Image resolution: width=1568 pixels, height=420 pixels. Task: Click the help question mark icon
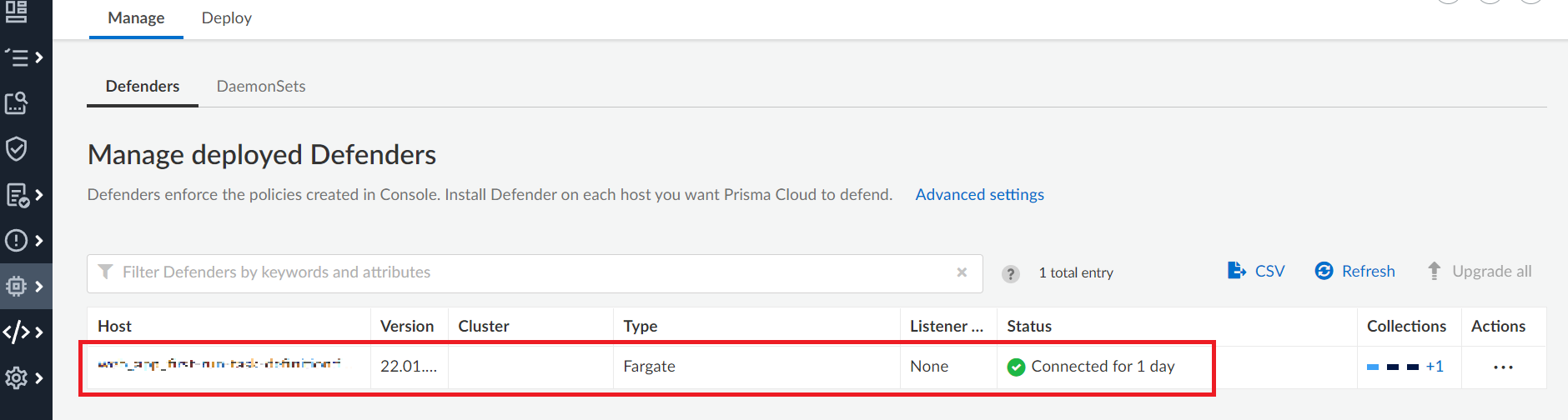point(1010,273)
